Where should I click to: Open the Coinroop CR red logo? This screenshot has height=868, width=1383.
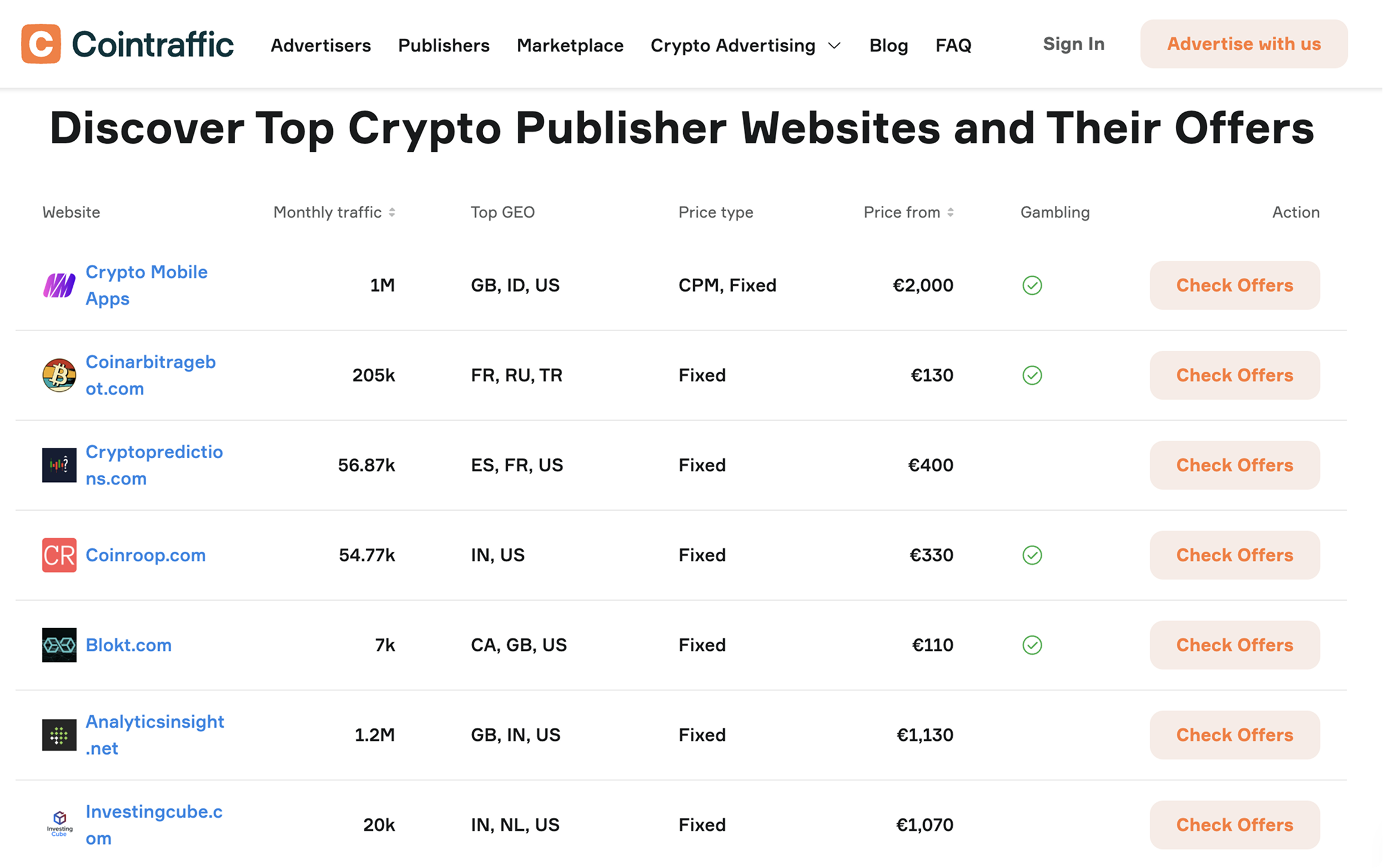59,555
